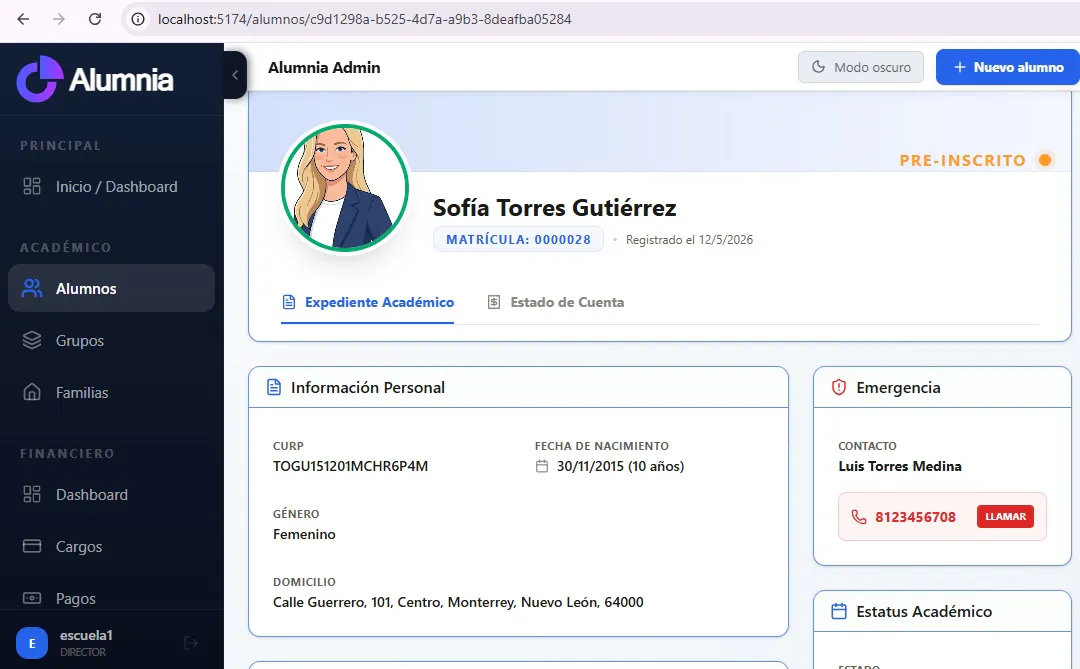This screenshot has height=669, width=1080.
Task: Select Alumnos in the sidebar
Action: (x=112, y=288)
